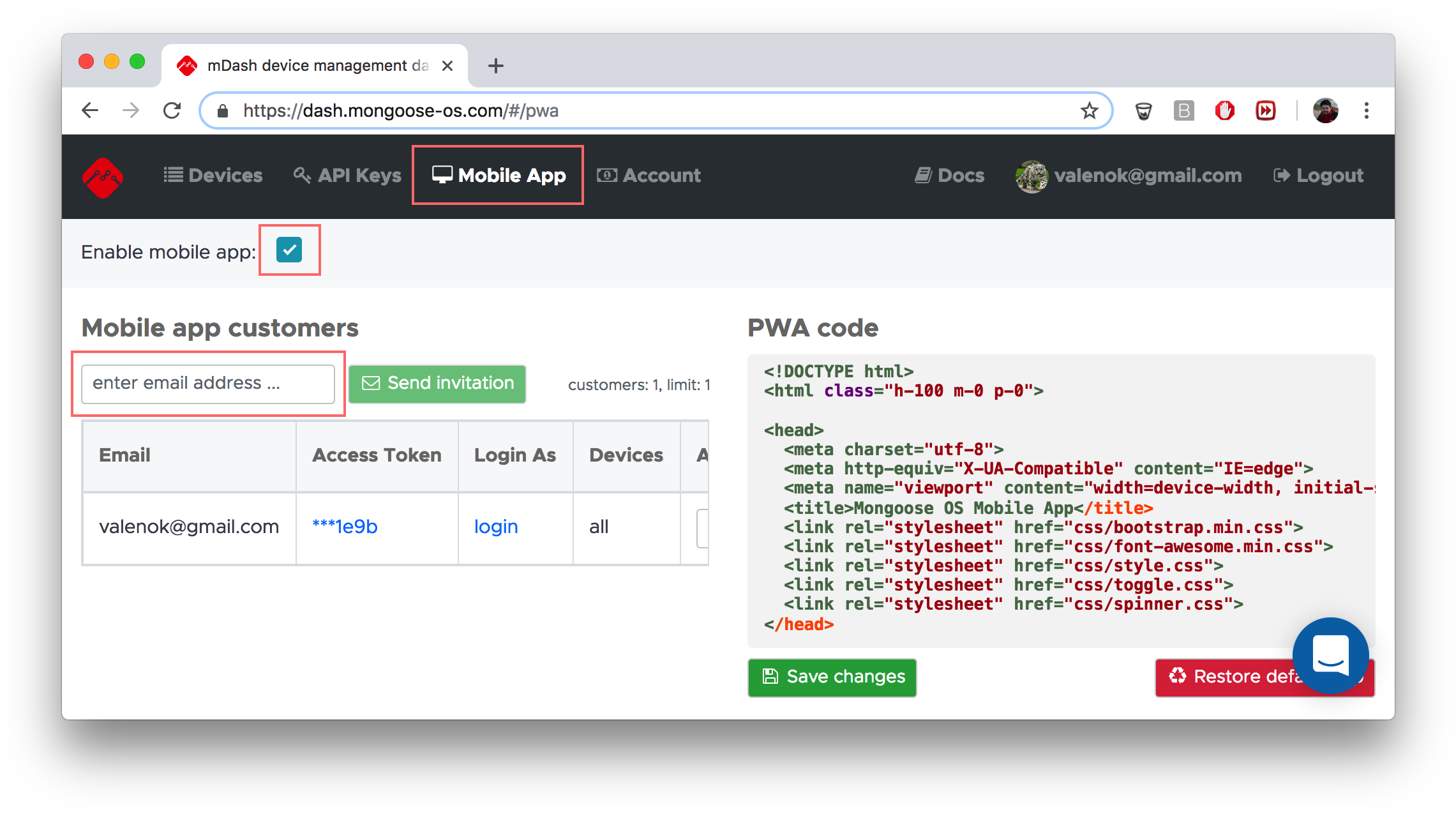Open Chrome three-dot menu
Screen dimensions: 1456x814
1367,110
